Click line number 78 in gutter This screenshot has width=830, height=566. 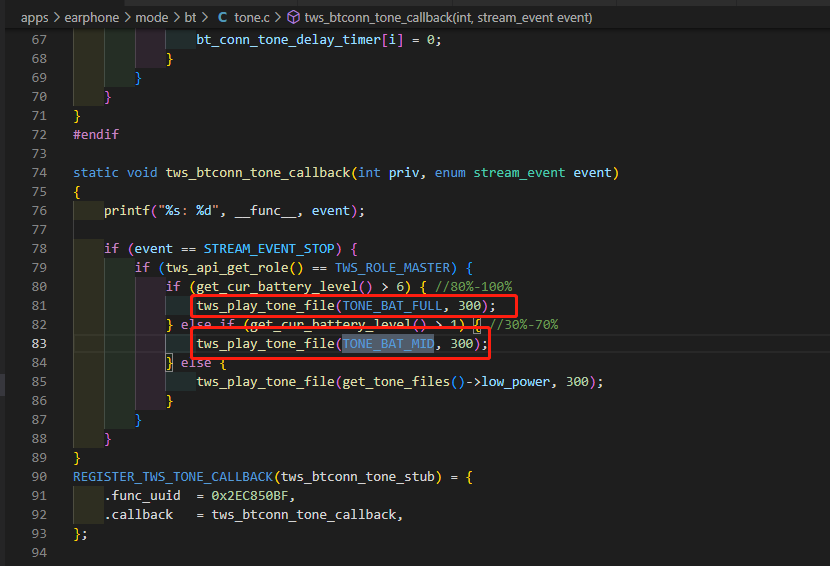pos(39,249)
